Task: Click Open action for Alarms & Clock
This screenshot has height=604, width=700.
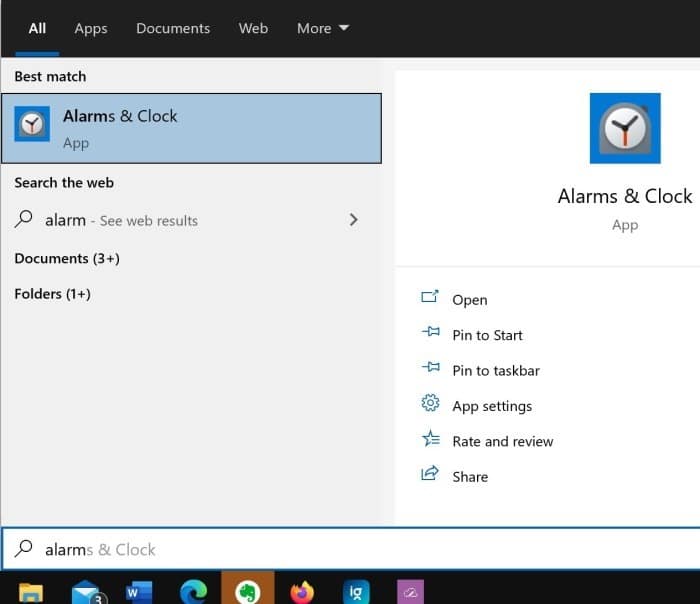Action: pyautogui.click(x=470, y=300)
